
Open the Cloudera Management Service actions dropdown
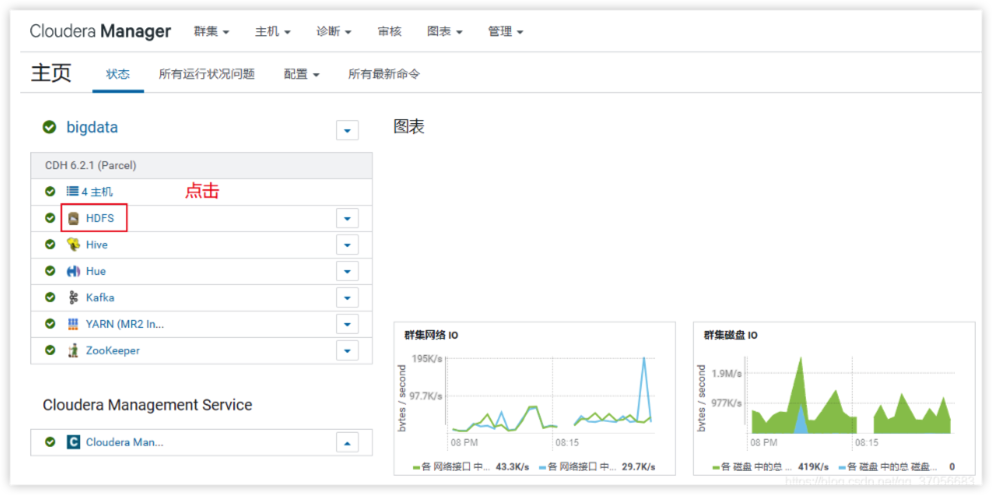347,442
